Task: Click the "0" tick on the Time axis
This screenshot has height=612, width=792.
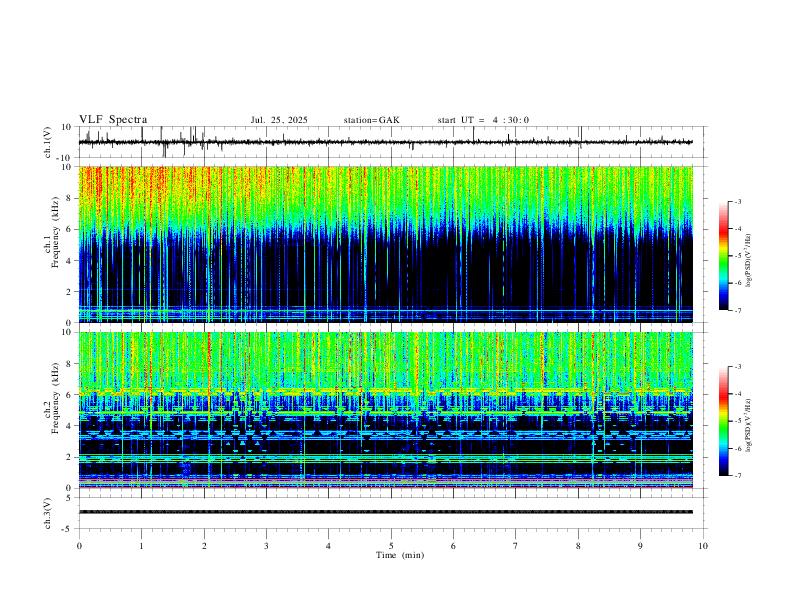Action: 79,546
